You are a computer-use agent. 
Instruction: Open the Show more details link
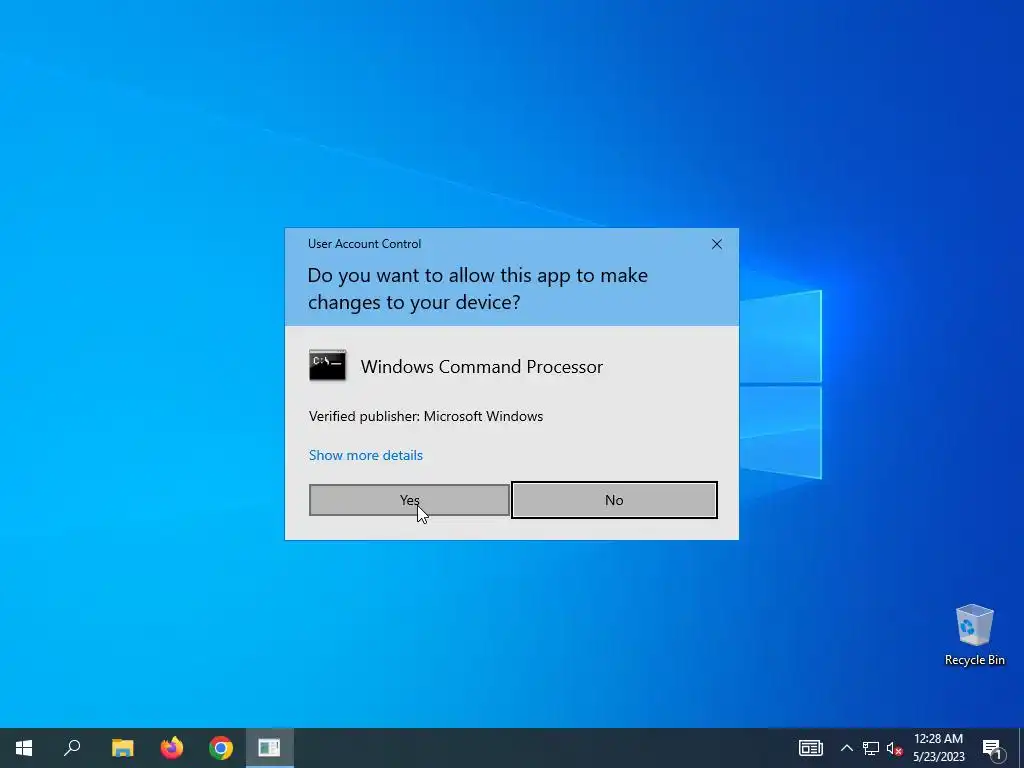(x=366, y=455)
